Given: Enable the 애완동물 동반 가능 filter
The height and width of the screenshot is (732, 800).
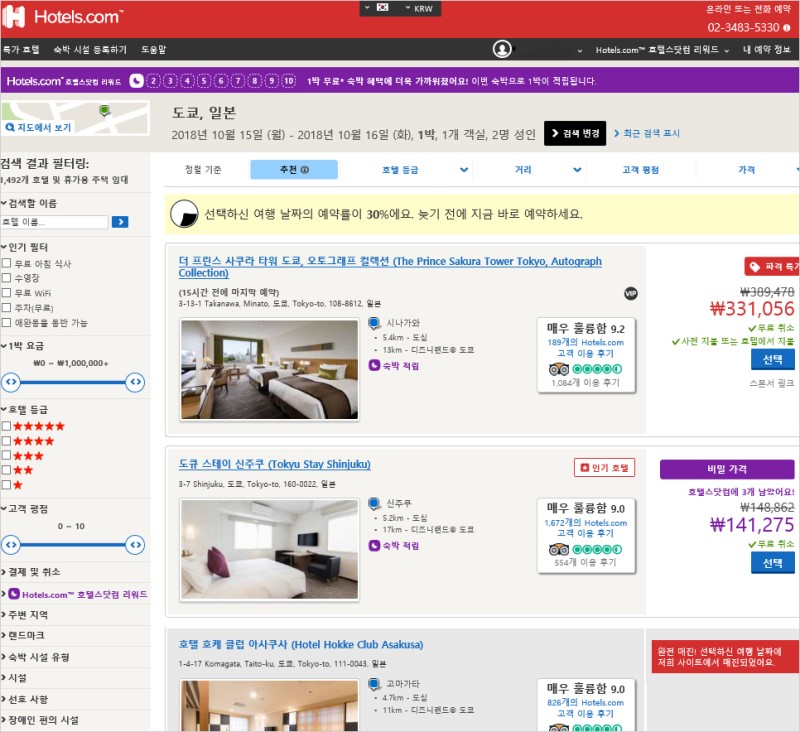Looking at the screenshot, I should click(x=7, y=322).
